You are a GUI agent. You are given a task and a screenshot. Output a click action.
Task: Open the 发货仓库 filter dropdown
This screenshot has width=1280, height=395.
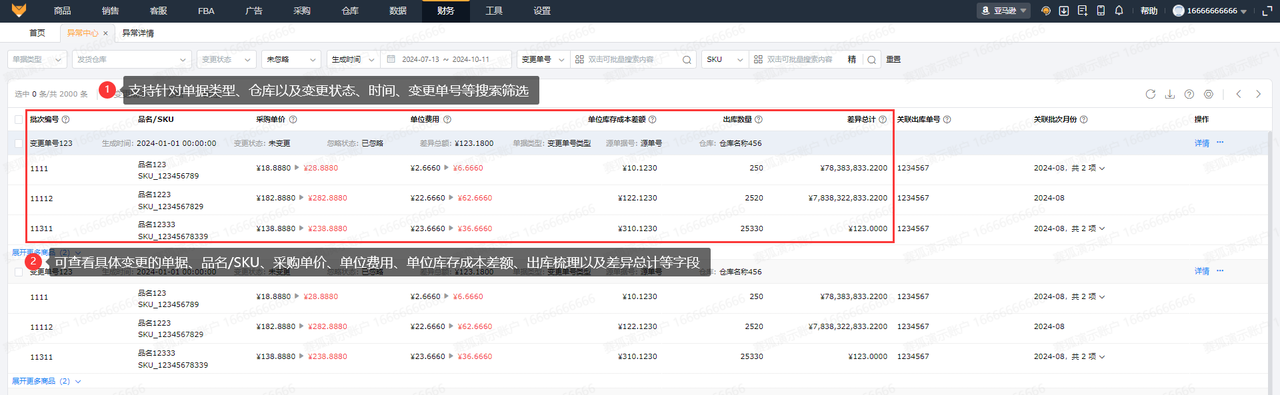pyautogui.click(x=131, y=60)
